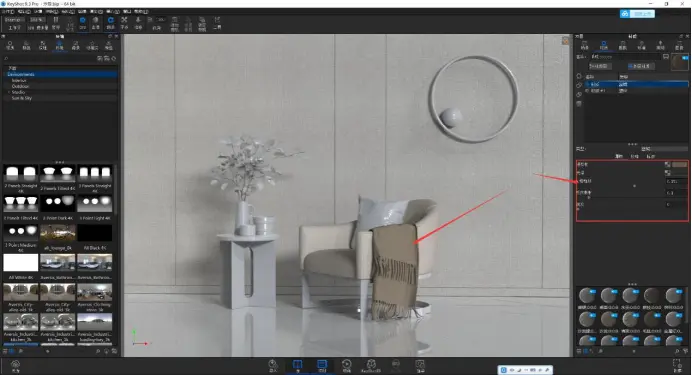The height and width of the screenshot is (375, 692).
Task: Toggle checkbox of second label row
Action: [x=587, y=90]
